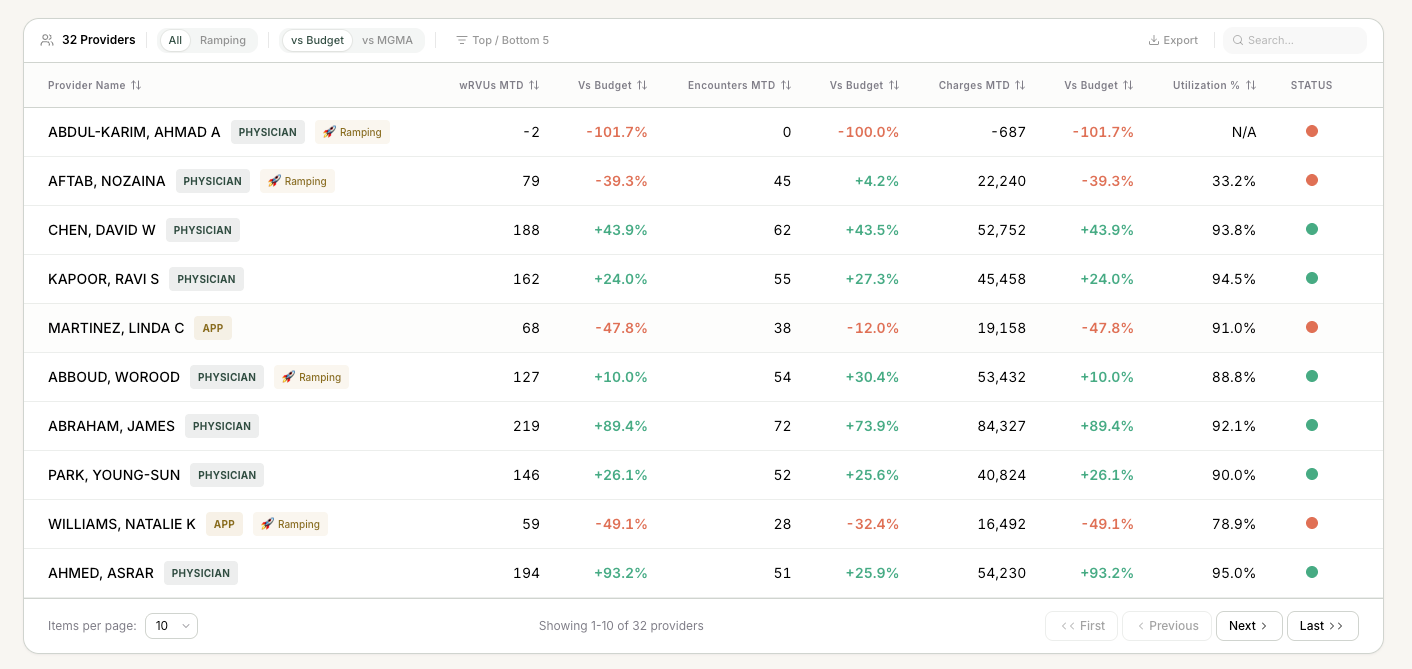Viewport: 1412px width, 669px height.
Task: Switch comparison to vs MGMA
Action: click(x=387, y=40)
